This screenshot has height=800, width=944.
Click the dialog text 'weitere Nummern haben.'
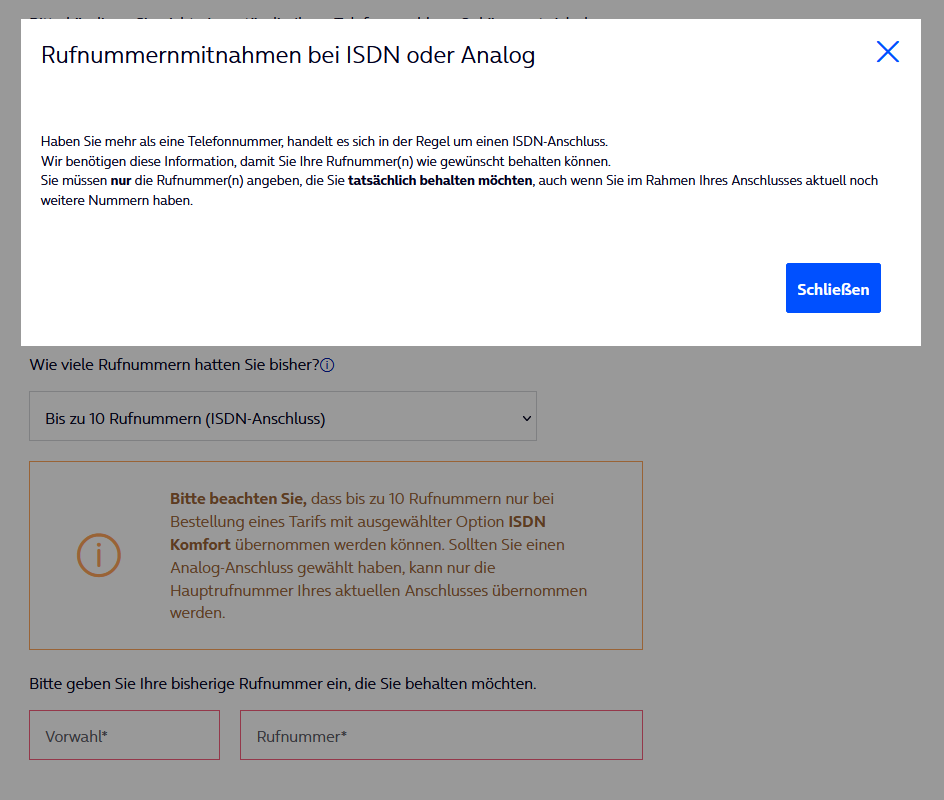pyautogui.click(x=116, y=200)
